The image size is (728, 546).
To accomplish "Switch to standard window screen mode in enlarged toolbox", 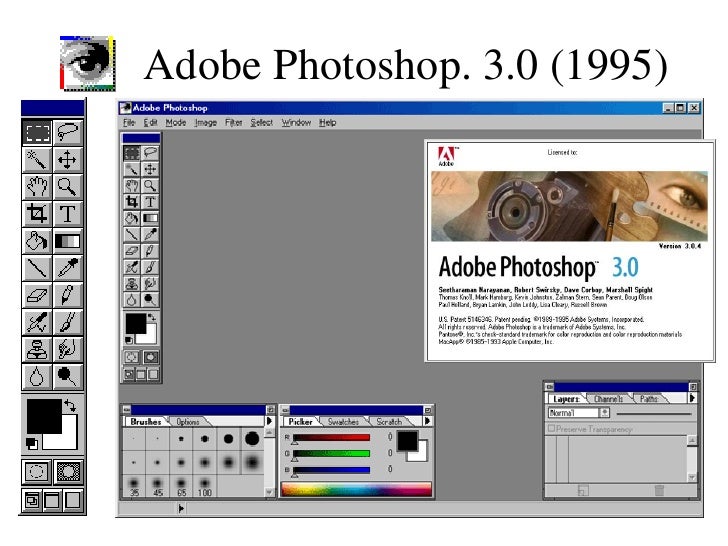I will 32,500.
